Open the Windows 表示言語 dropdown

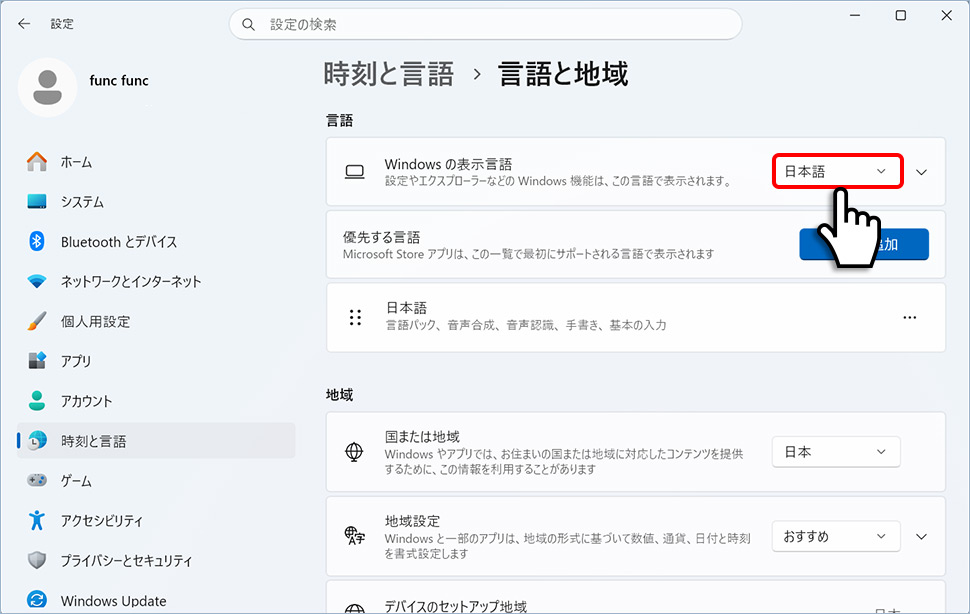[x=838, y=171]
